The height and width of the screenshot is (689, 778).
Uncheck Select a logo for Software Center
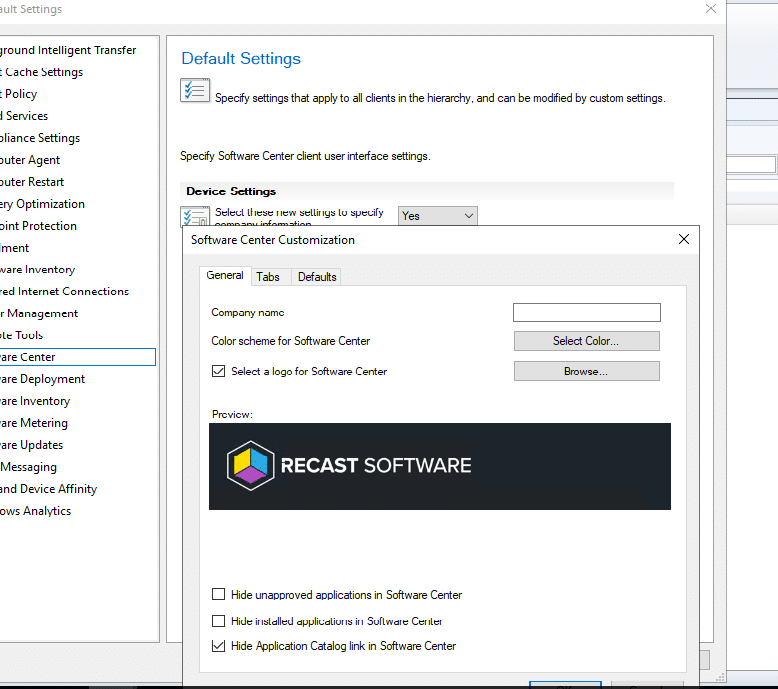point(219,371)
